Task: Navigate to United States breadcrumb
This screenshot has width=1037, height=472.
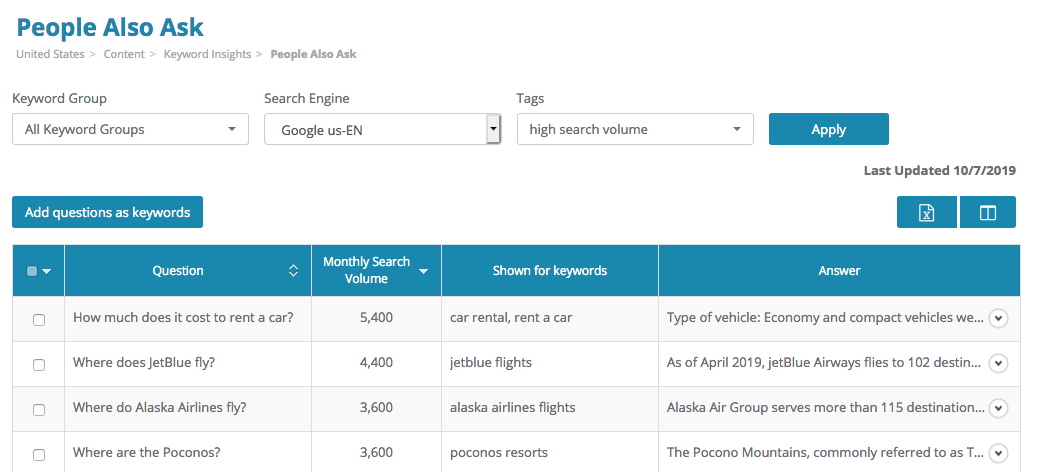Action: pos(50,54)
